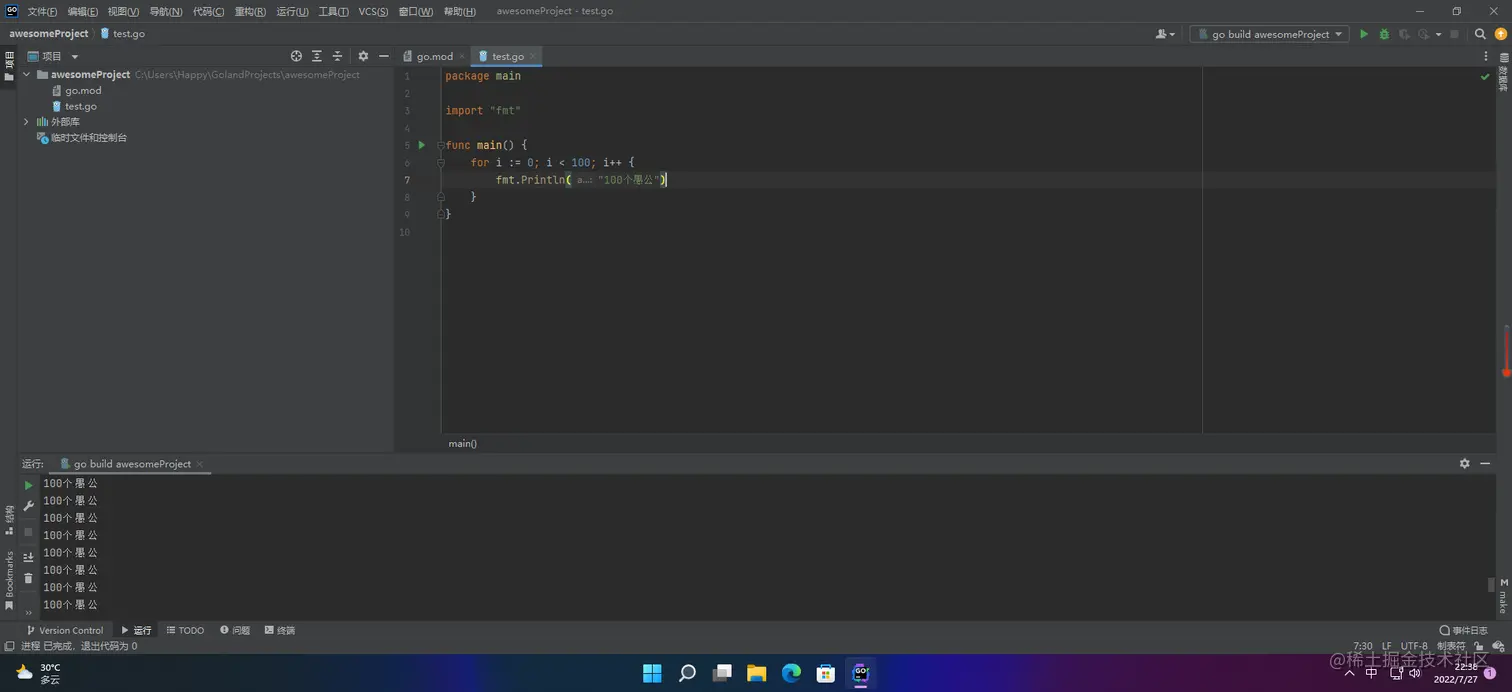Select test.go file in project tree
1512x692 pixels.
[x=74, y=106]
